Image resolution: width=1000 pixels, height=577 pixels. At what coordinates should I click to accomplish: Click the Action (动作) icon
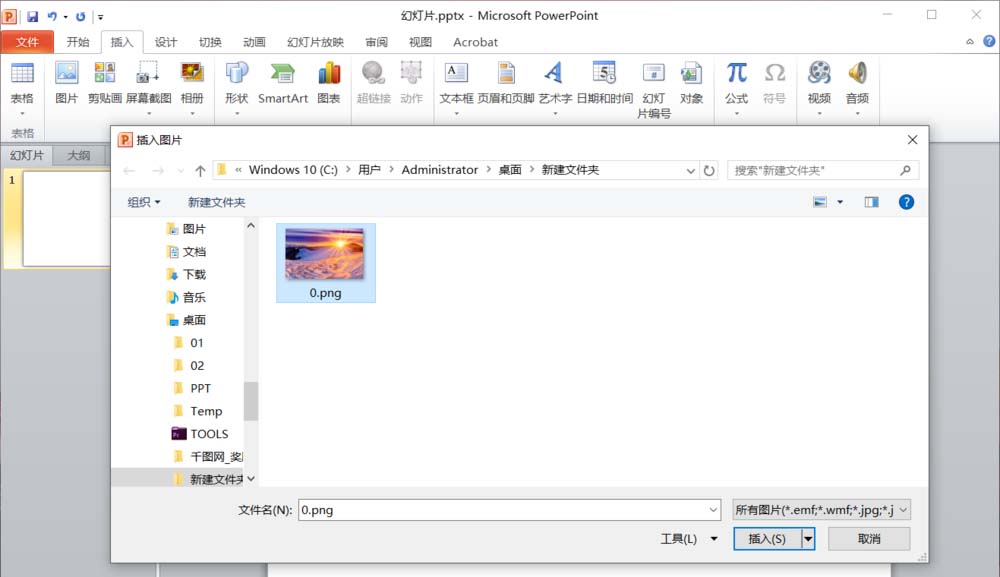pos(411,83)
